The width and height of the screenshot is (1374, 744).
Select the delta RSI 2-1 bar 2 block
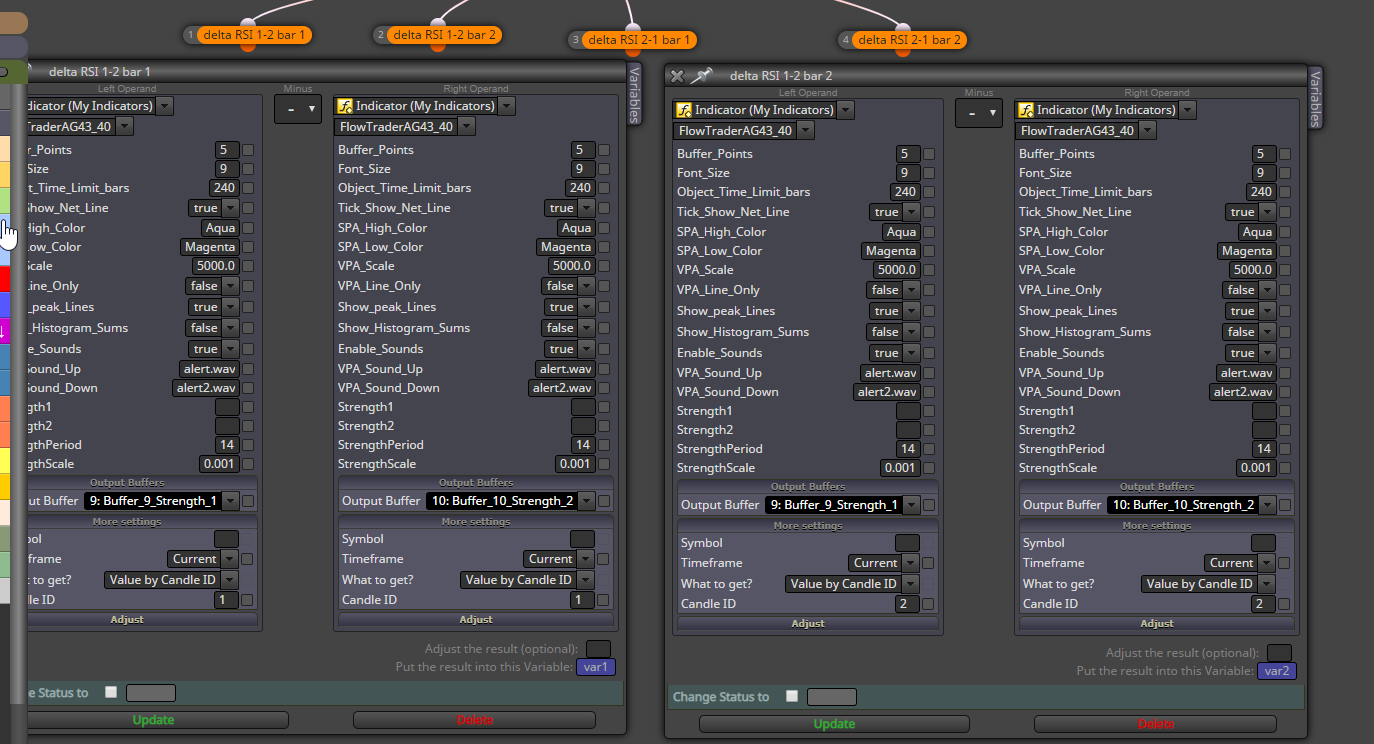(x=910, y=40)
